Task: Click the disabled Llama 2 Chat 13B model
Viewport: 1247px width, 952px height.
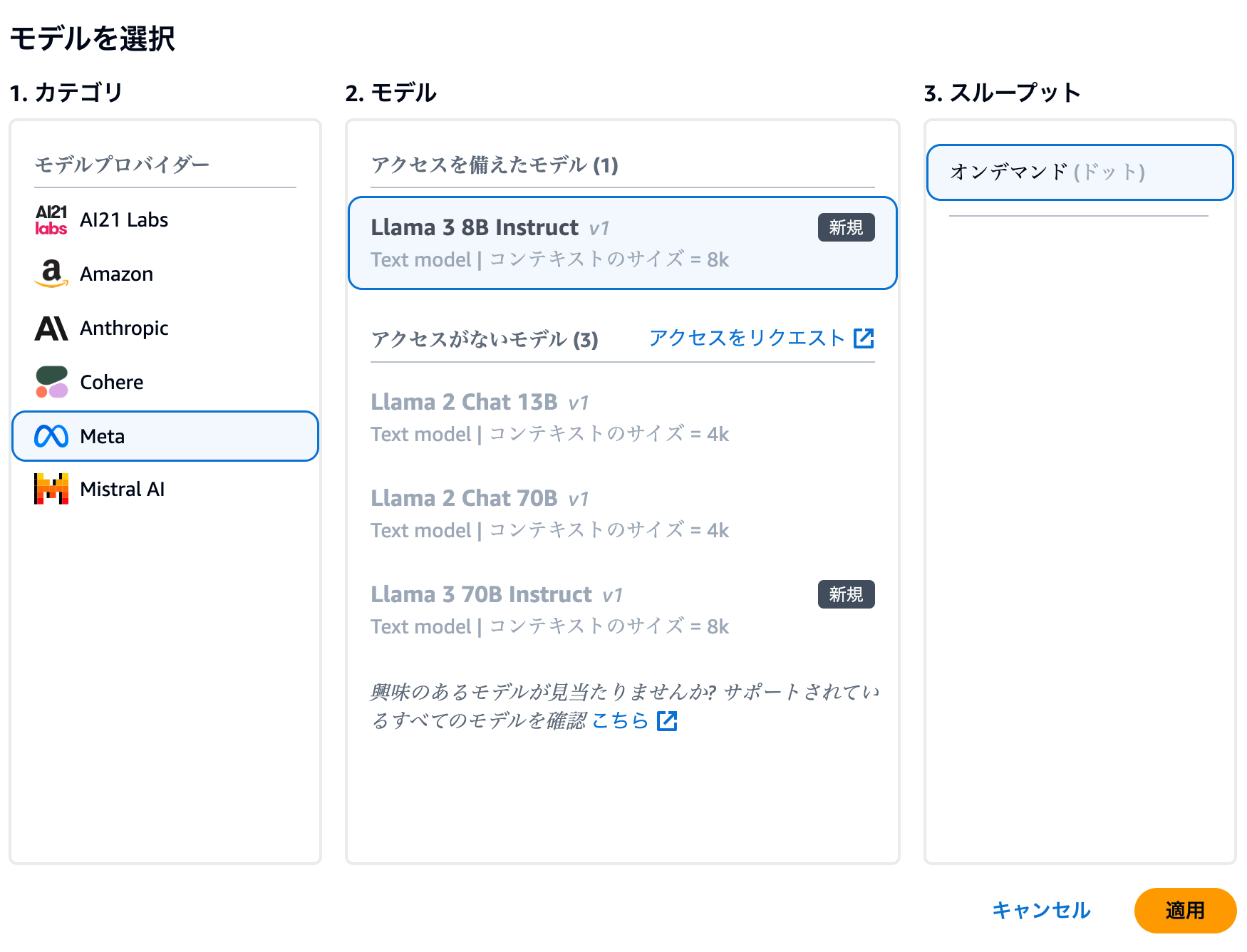Action: coord(623,418)
